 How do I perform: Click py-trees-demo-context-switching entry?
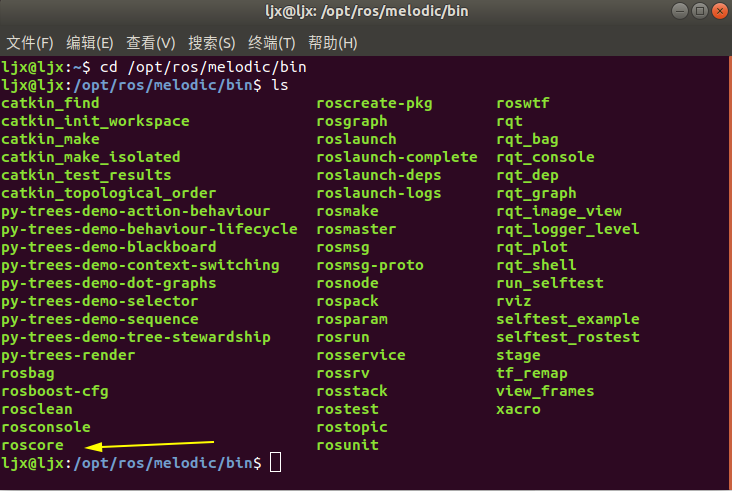pos(140,265)
